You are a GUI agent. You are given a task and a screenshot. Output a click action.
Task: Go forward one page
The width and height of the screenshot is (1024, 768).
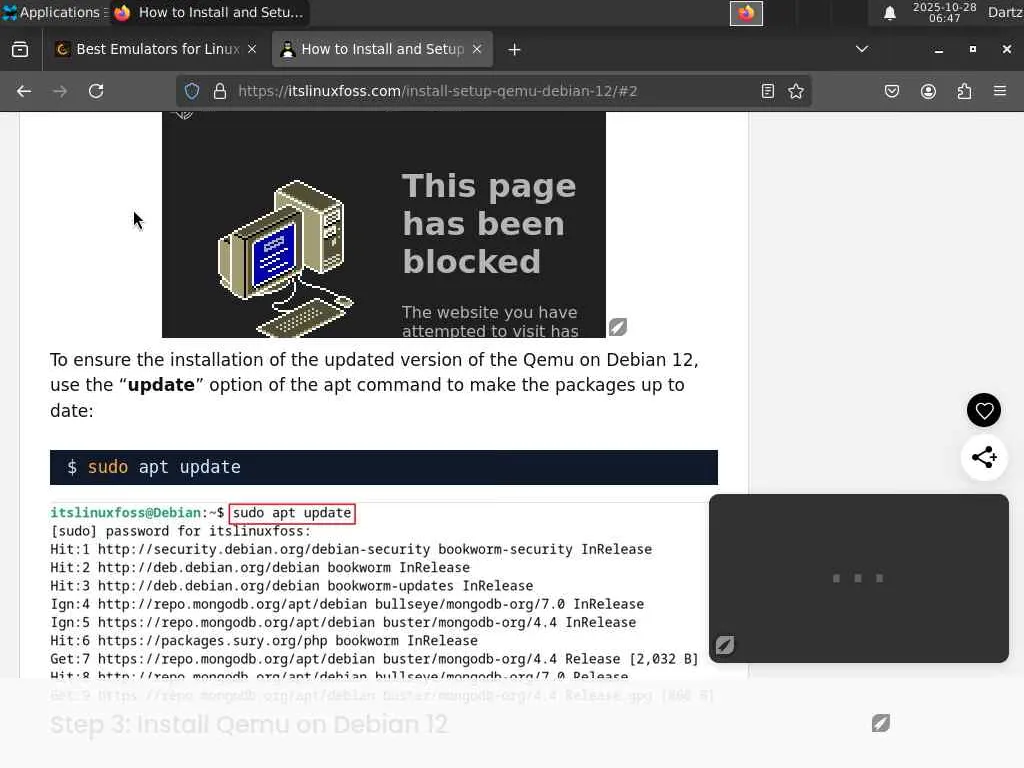point(60,91)
